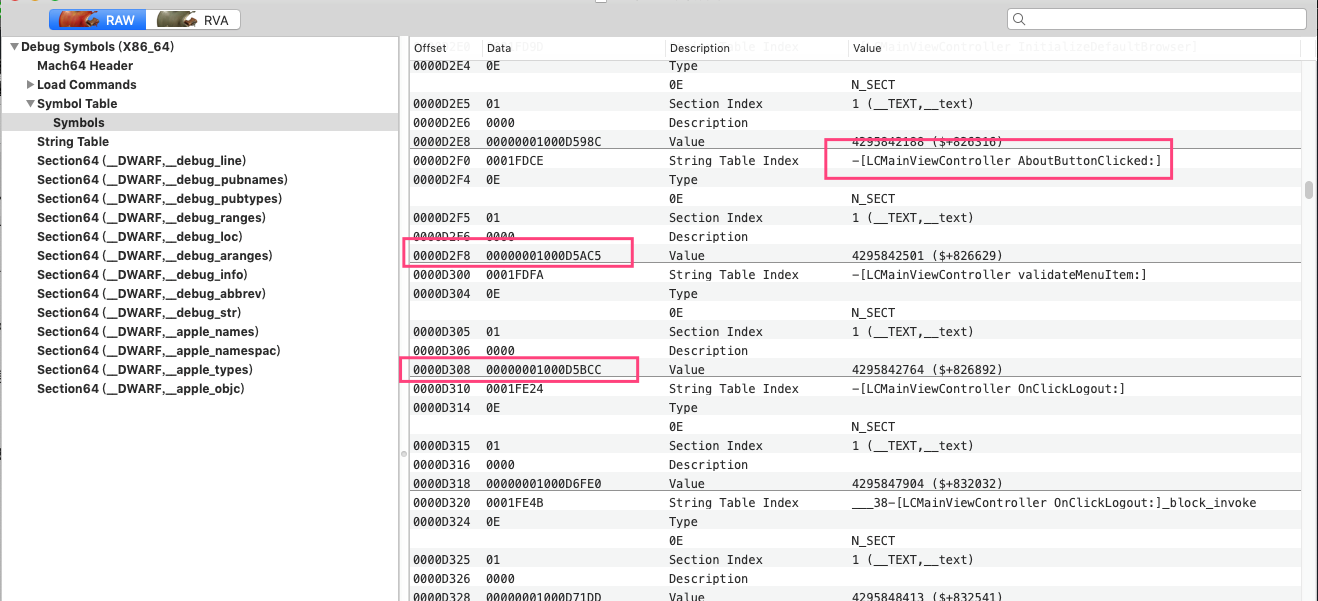Collapse the Symbol Table disclosure triangle
The image size is (1318, 601).
[x=30, y=104]
